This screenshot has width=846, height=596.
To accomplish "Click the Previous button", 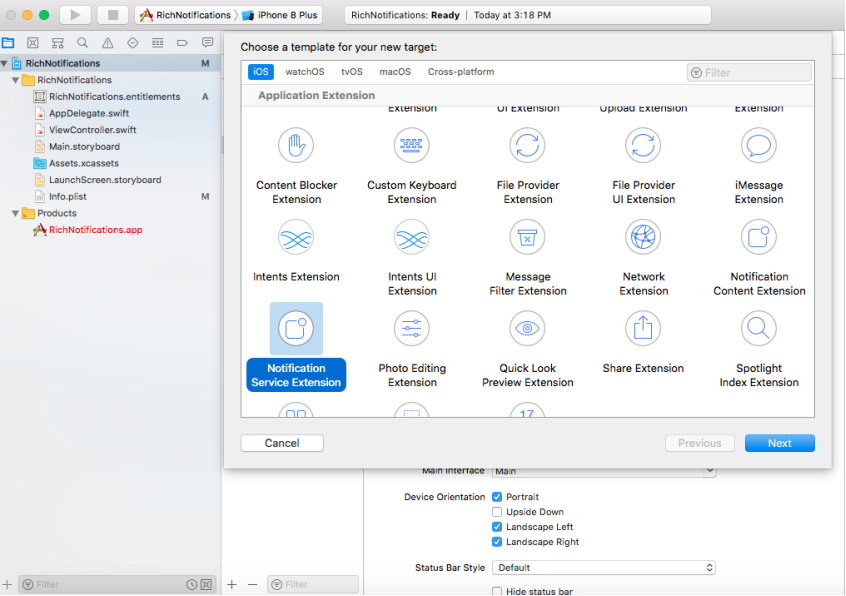I will coord(700,443).
